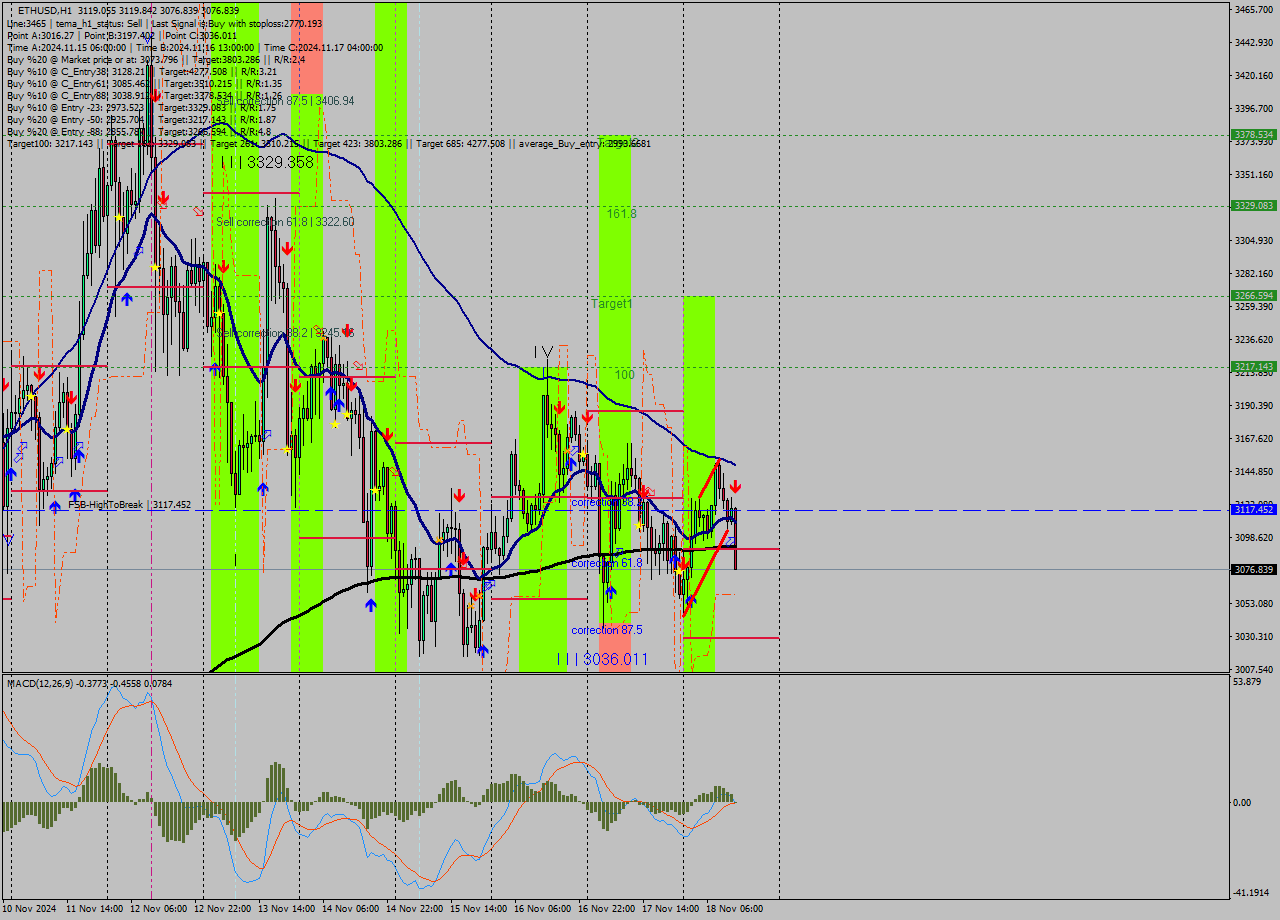Click the green 3378.534 price tag
Screen dimensions: 1280x920
1253,134
